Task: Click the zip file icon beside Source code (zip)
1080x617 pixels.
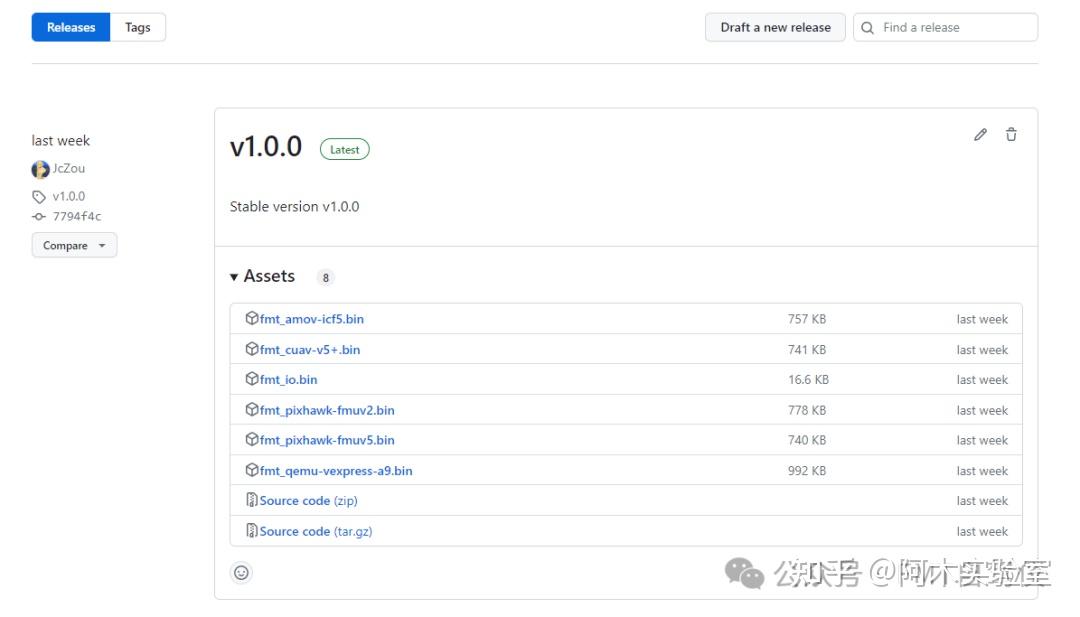Action: pos(251,500)
